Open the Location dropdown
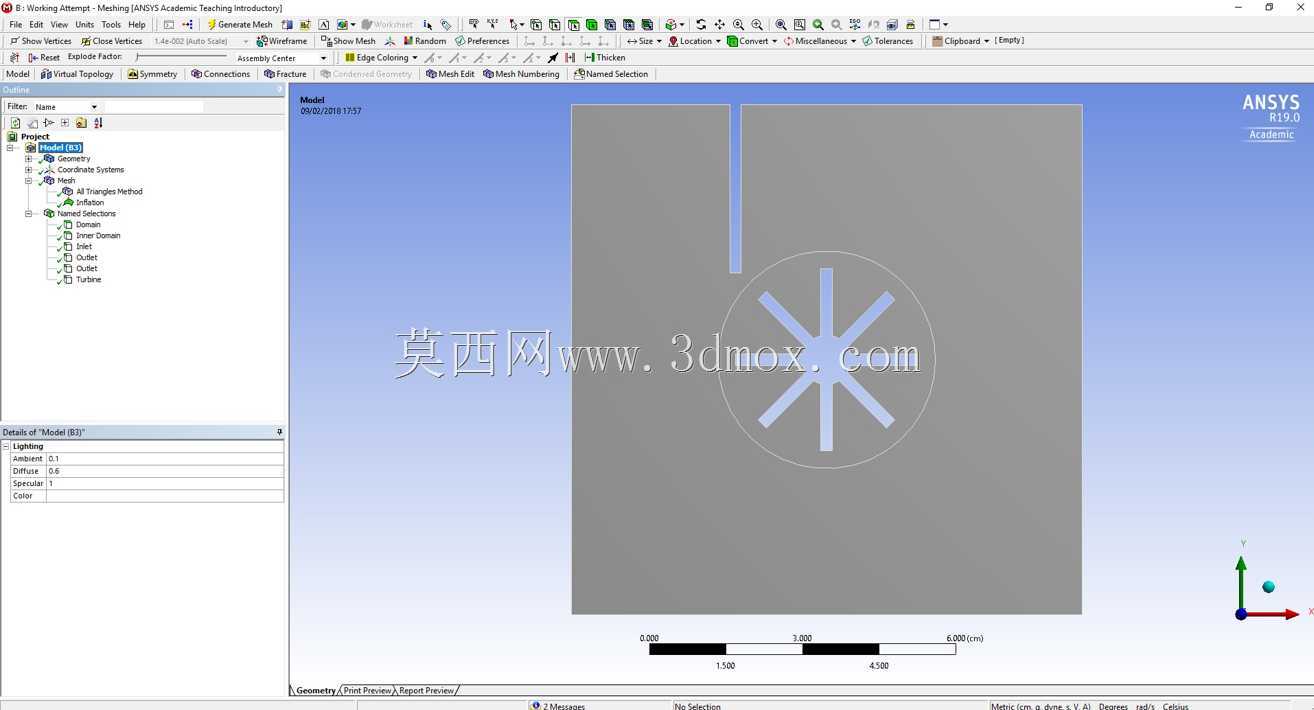This screenshot has height=710, width=1314. click(718, 41)
